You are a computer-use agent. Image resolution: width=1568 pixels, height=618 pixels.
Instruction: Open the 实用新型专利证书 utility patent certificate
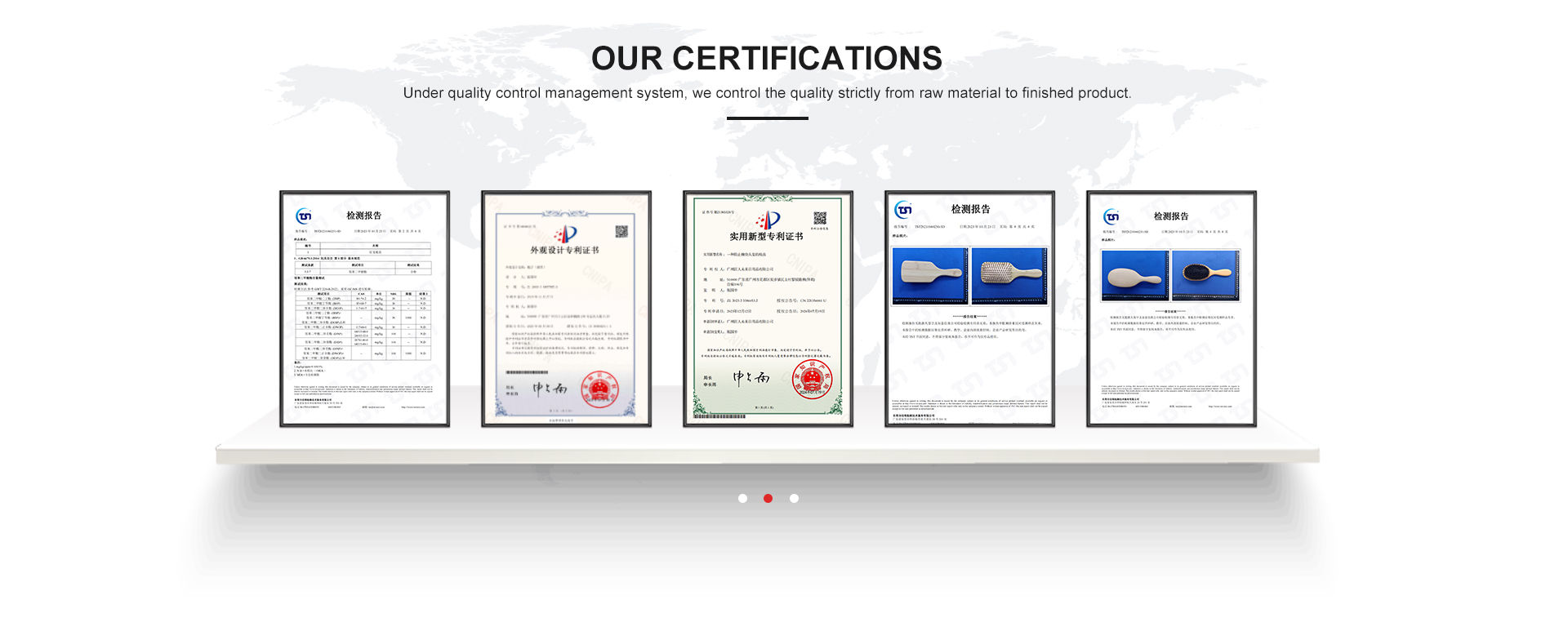[x=768, y=309]
